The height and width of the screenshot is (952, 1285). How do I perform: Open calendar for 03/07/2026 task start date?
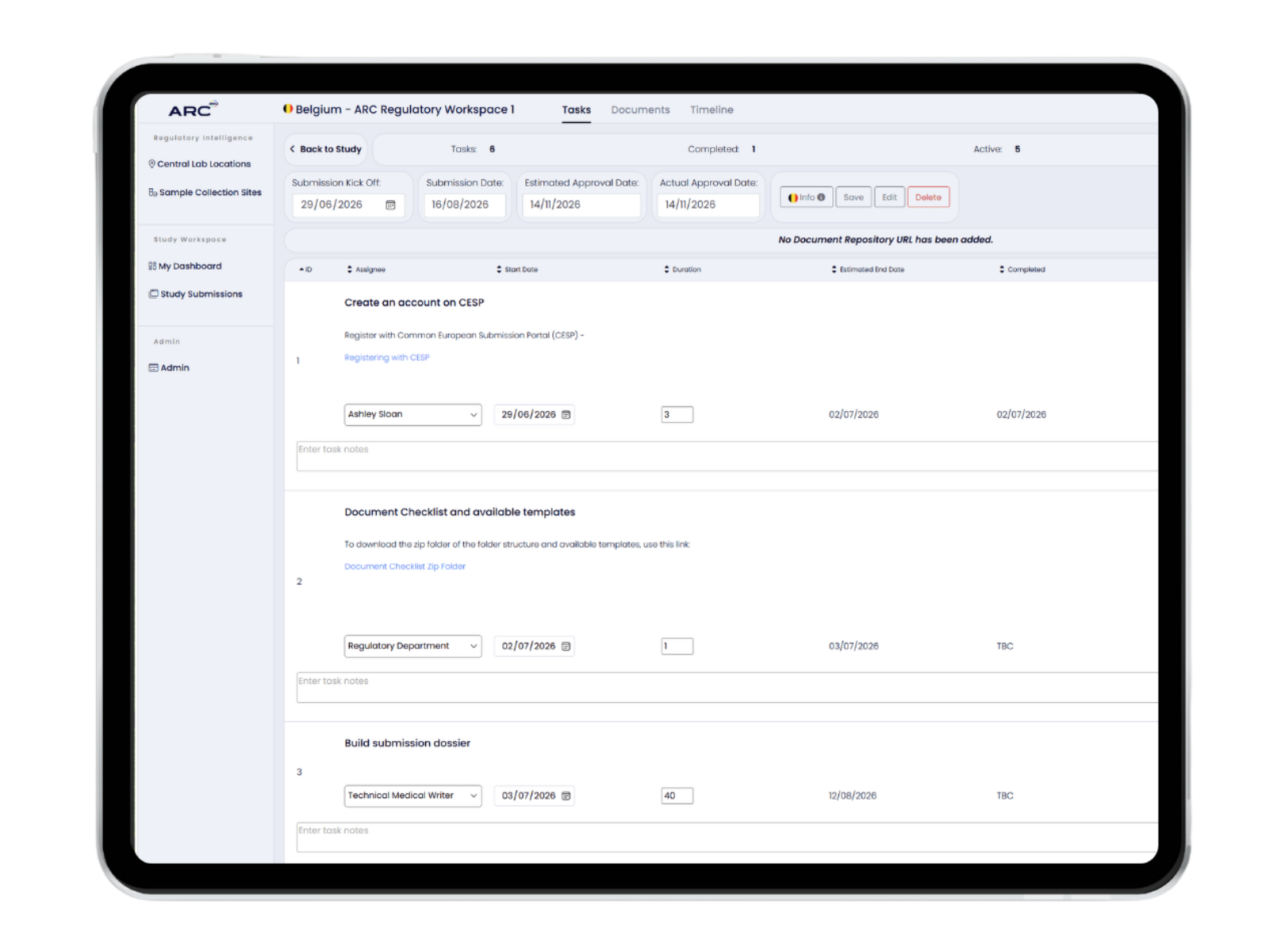pyautogui.click(x=566, y=796)
